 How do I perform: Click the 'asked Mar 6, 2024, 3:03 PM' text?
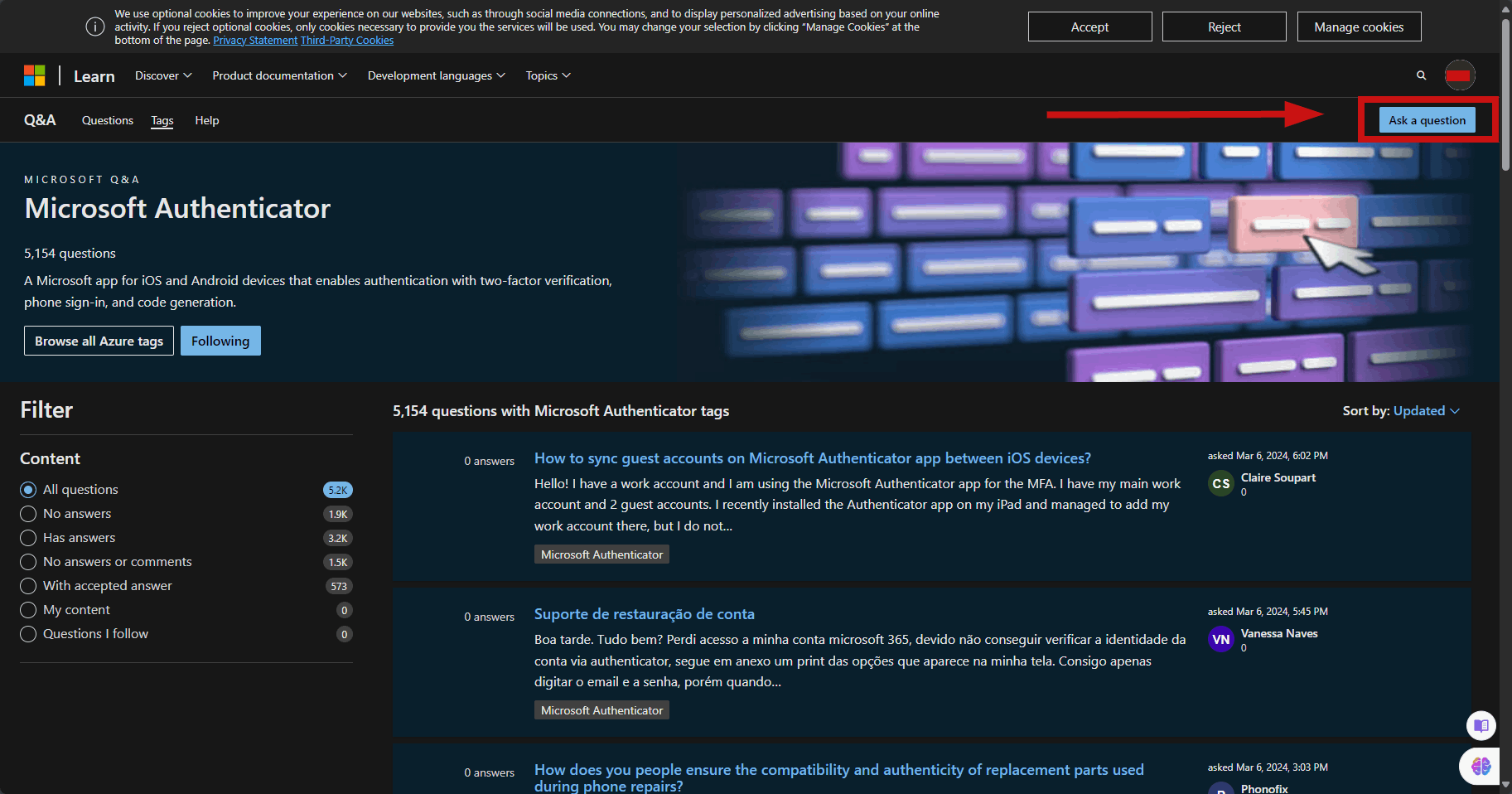click(1268, 767)
